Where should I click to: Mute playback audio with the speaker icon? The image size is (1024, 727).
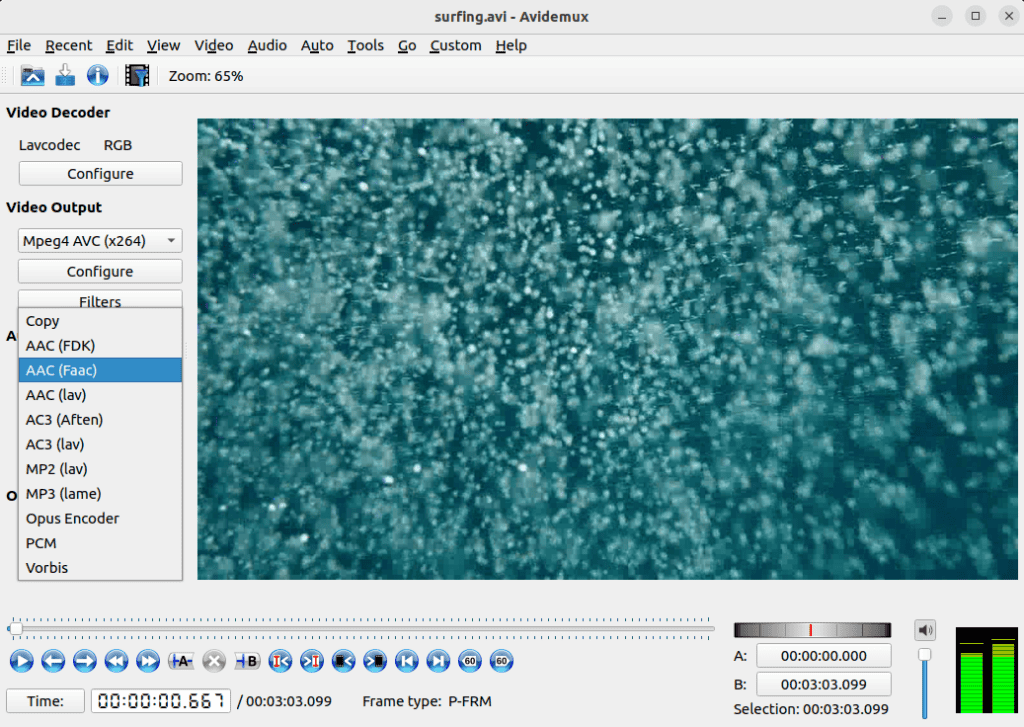[x=925, y=628]
